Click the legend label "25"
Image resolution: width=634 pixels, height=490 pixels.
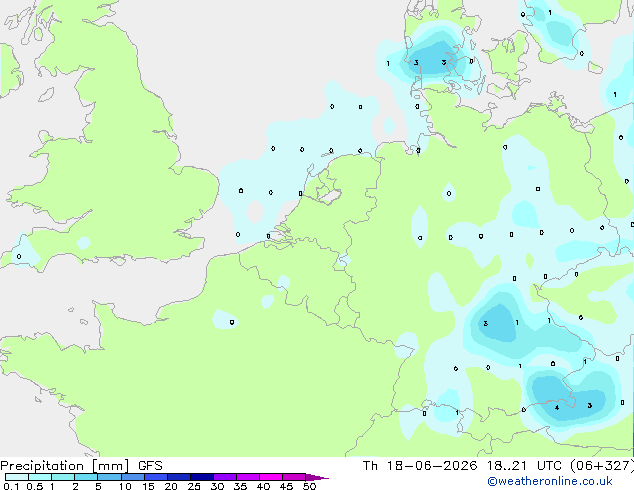pyautogui.click(x=194, y=486)
